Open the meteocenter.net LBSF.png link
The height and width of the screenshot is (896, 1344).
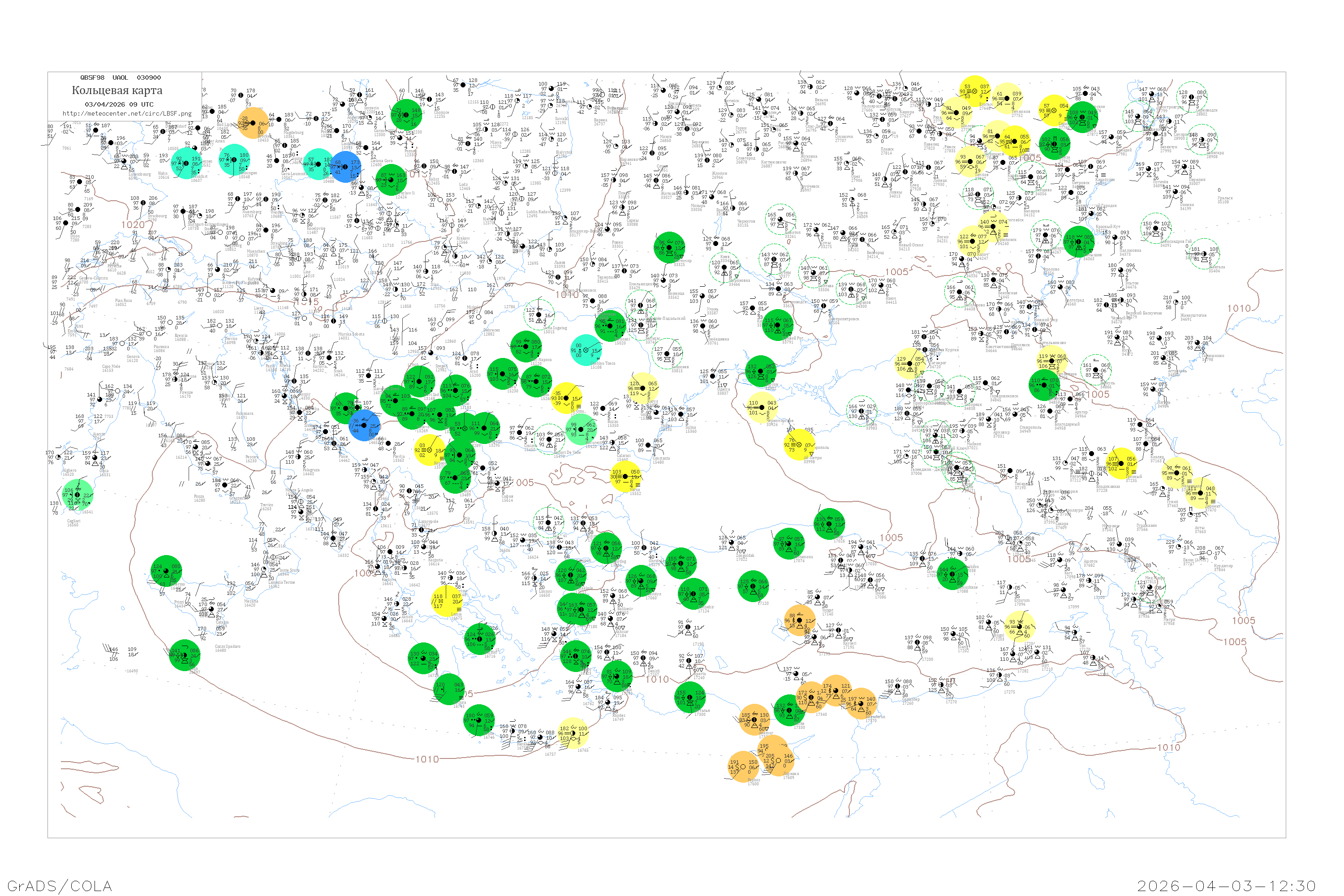coord(127,113)
